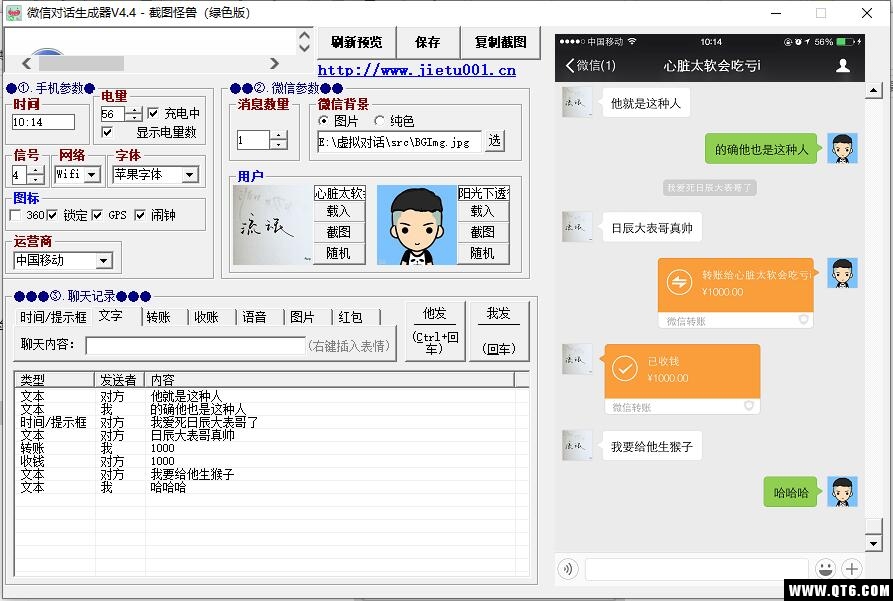Click the app icon in title bar
The width and height of the screenshot is (893, 601).
13,13
